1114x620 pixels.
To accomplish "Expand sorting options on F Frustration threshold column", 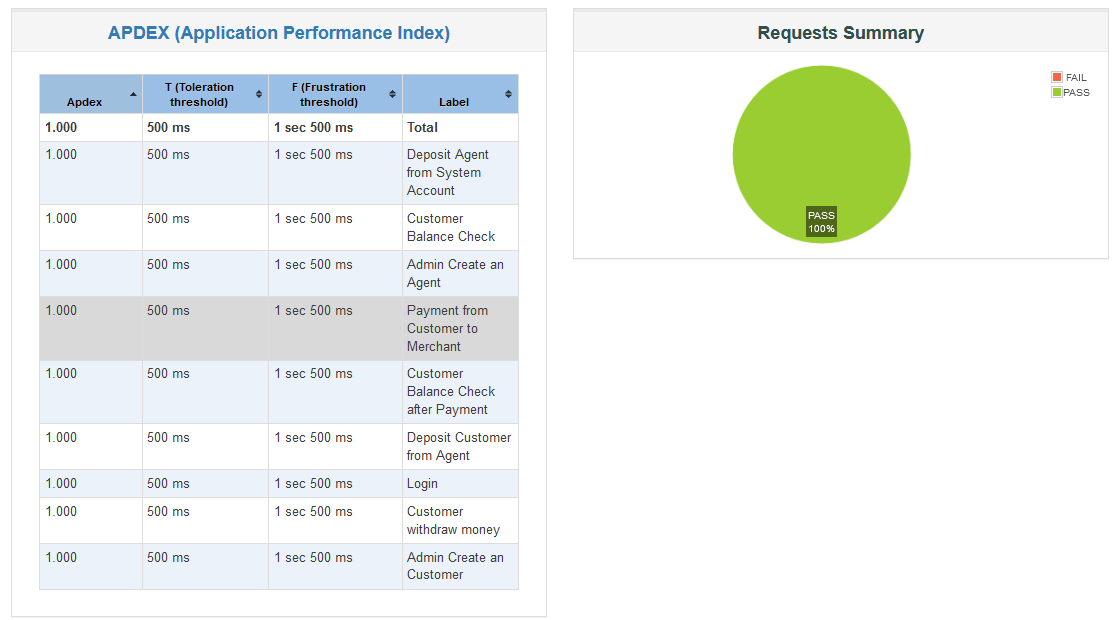I will tap(391, 94).
